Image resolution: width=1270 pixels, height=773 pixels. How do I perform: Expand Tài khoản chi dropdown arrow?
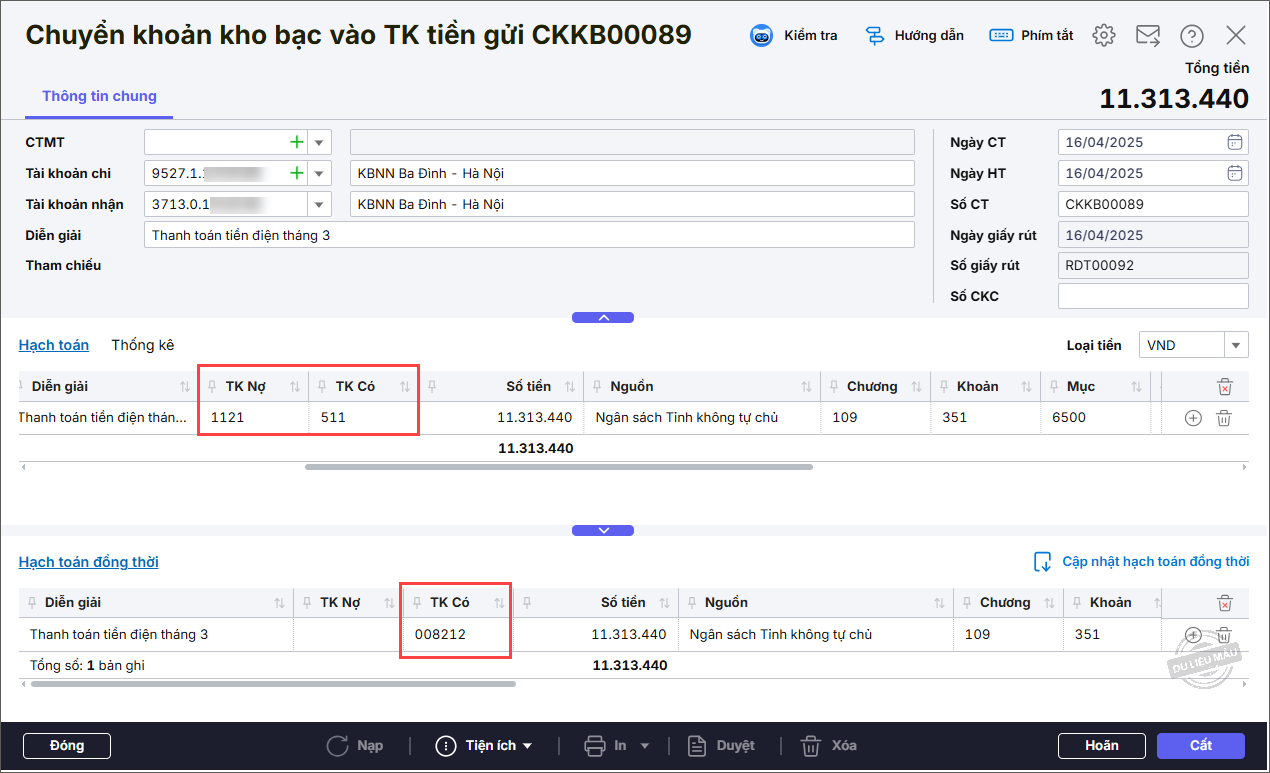(319, 173)
